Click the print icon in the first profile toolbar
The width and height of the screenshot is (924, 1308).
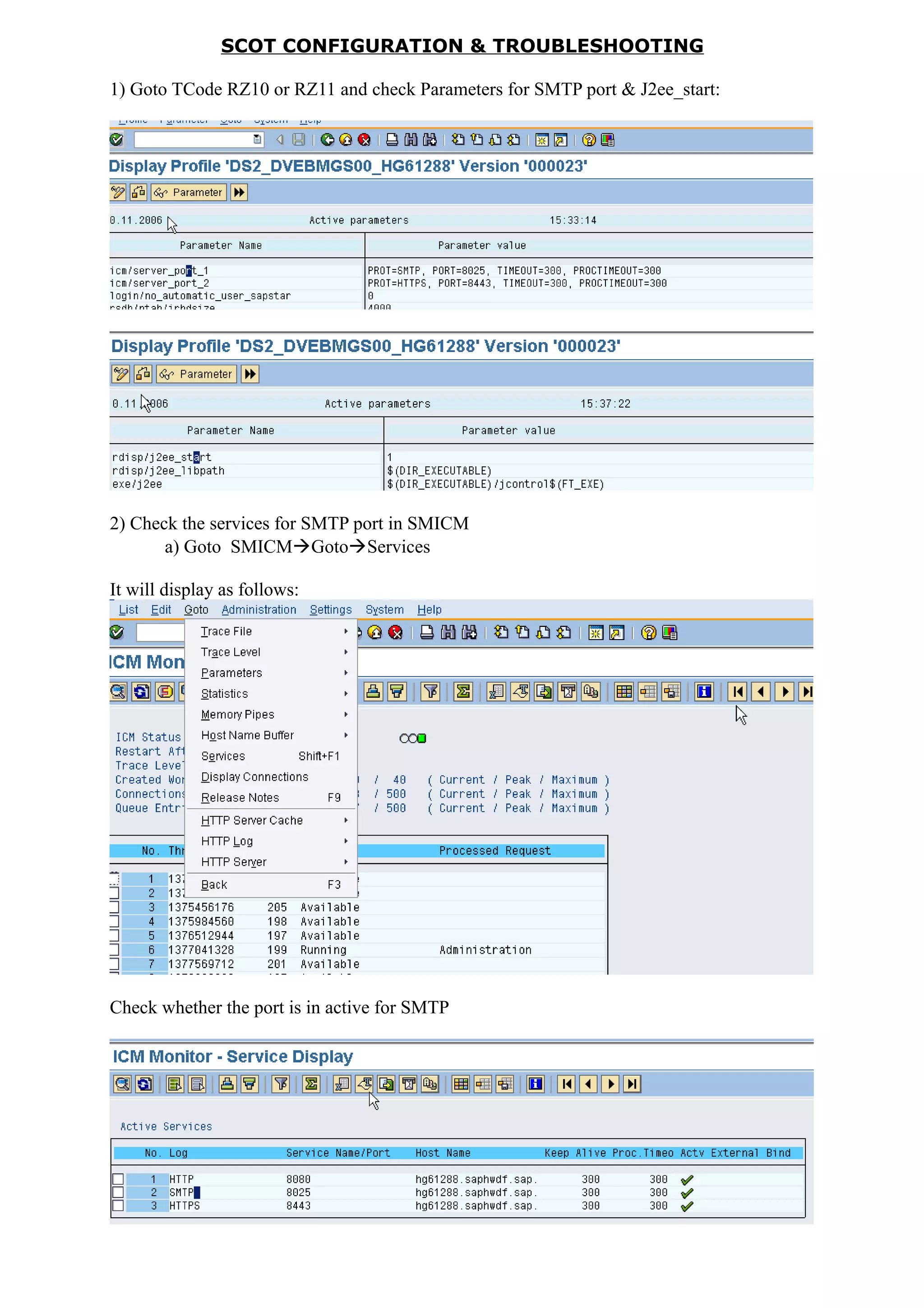point(392,139)
